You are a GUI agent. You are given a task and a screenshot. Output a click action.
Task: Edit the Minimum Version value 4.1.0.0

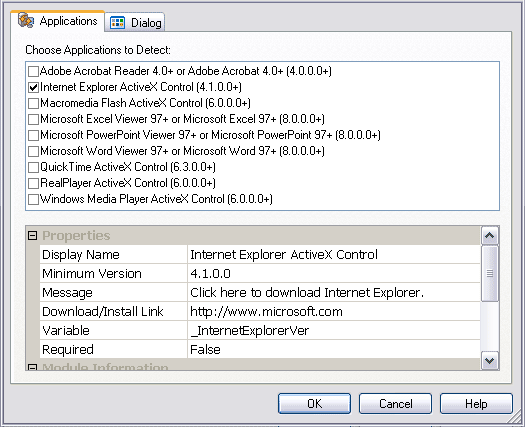click(x=334, y=274)
